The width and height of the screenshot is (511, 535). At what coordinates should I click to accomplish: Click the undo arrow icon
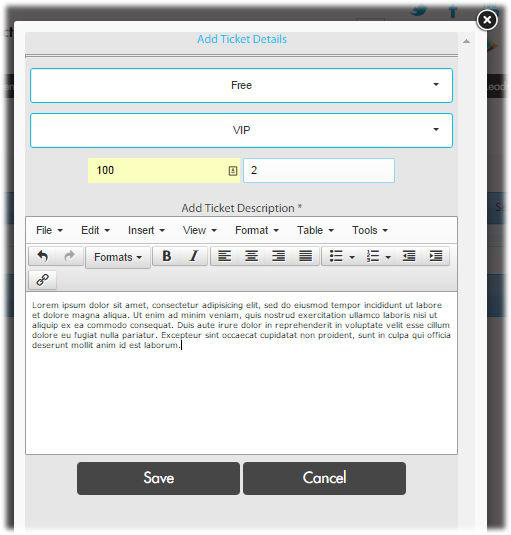[x=42, y=256]
